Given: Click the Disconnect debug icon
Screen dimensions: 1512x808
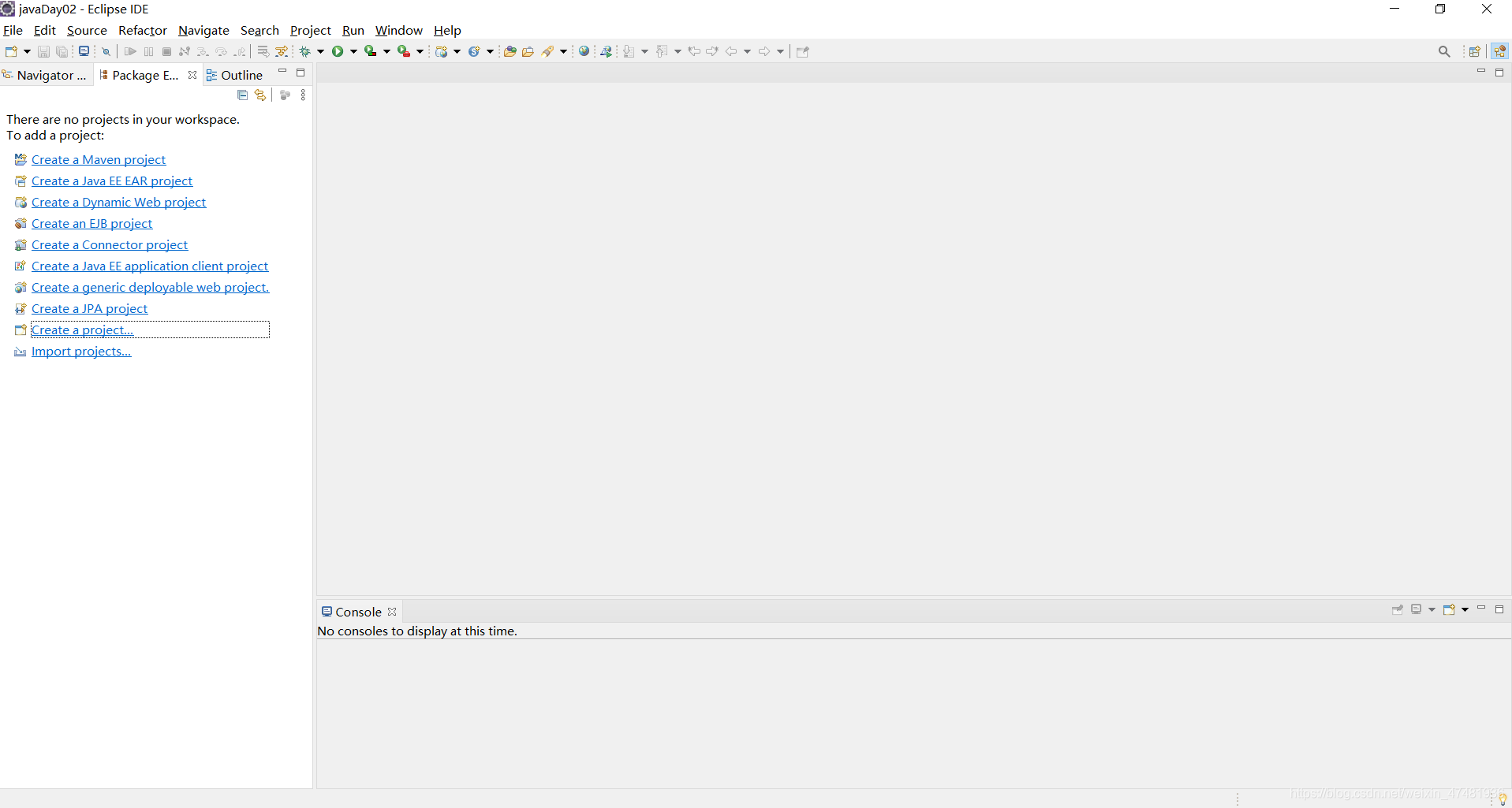Looking at the screenshot, I should [x=185, y=52].
